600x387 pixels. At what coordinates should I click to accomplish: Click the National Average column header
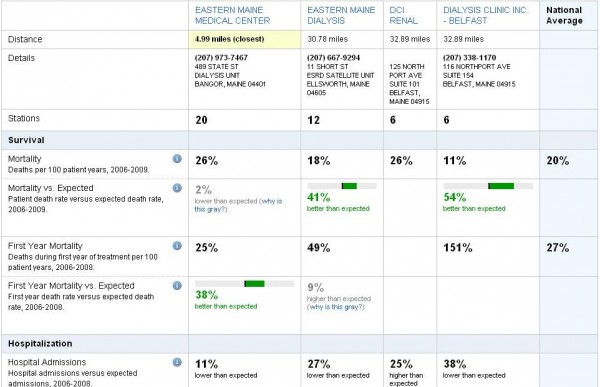[x=564, y=15]
